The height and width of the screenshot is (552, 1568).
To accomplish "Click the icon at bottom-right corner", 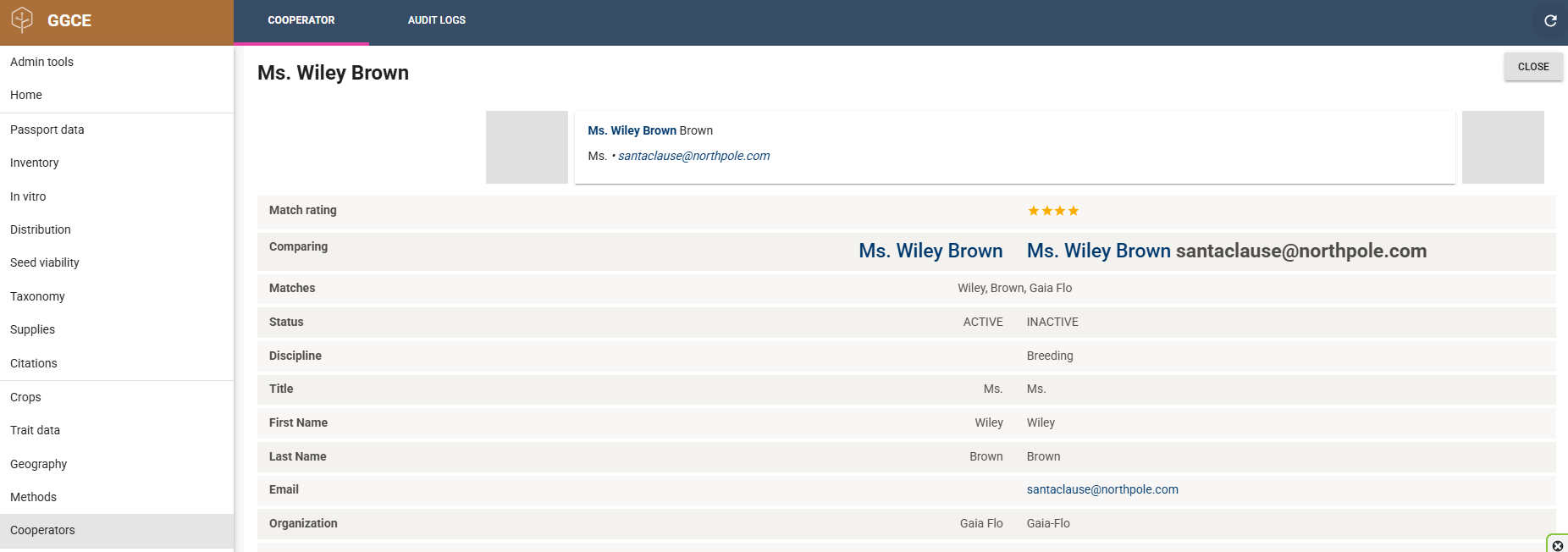I will tap(1557, 545).
